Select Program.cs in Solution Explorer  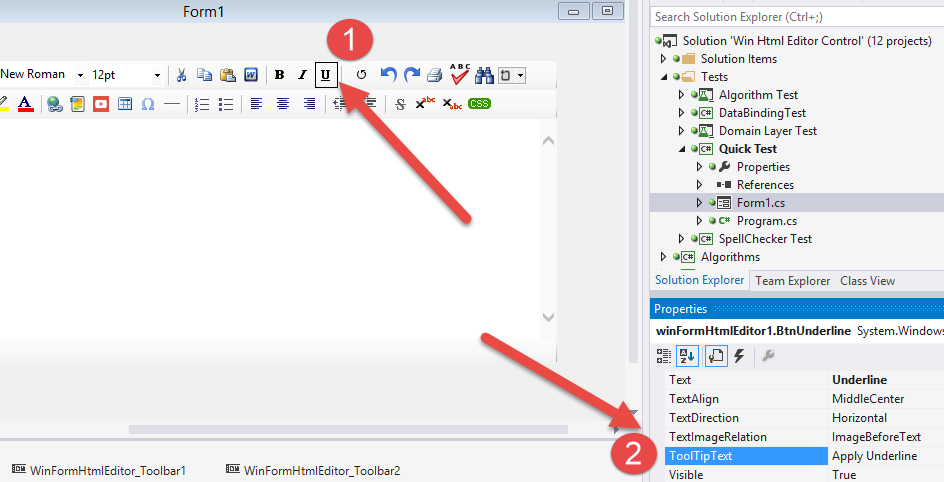[x=766, y=221]
